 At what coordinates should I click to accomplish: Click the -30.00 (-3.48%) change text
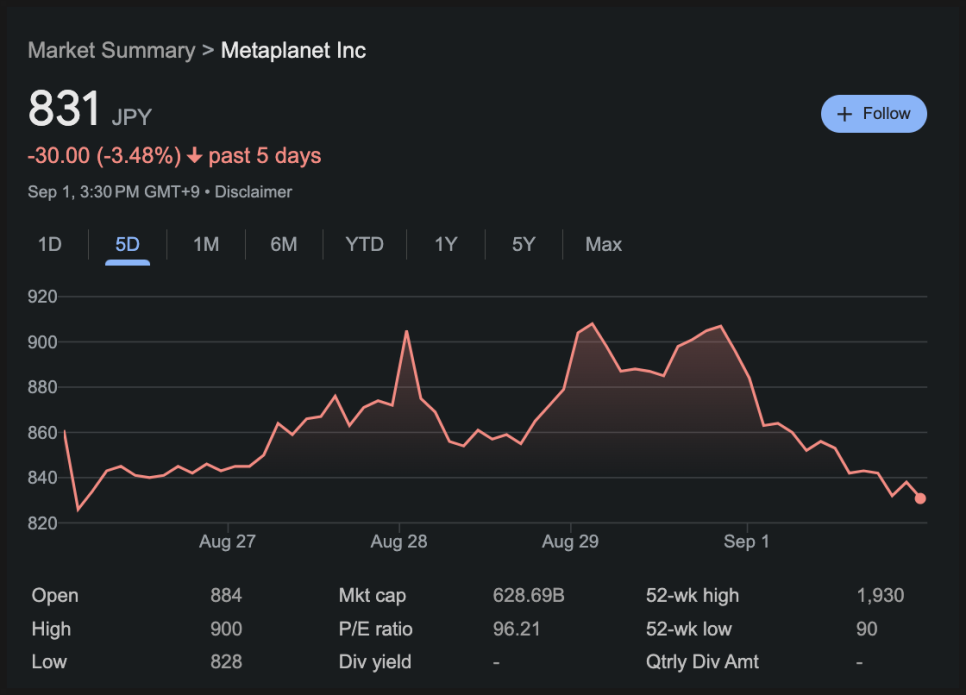point(104,156)
